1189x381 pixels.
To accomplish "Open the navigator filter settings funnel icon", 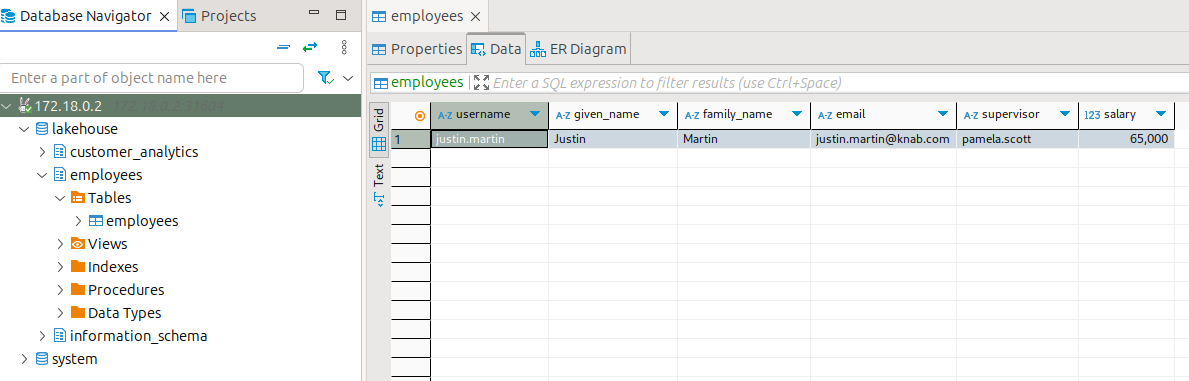I will (x=325, y=78).
